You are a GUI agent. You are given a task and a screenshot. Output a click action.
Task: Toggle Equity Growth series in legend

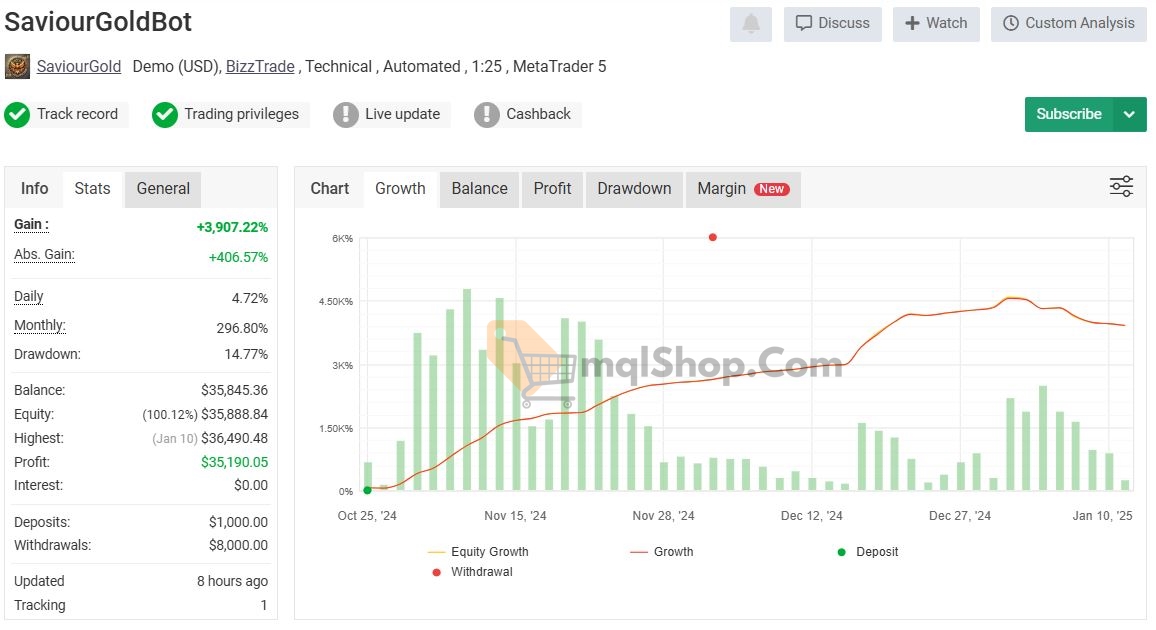pos(478,552)
